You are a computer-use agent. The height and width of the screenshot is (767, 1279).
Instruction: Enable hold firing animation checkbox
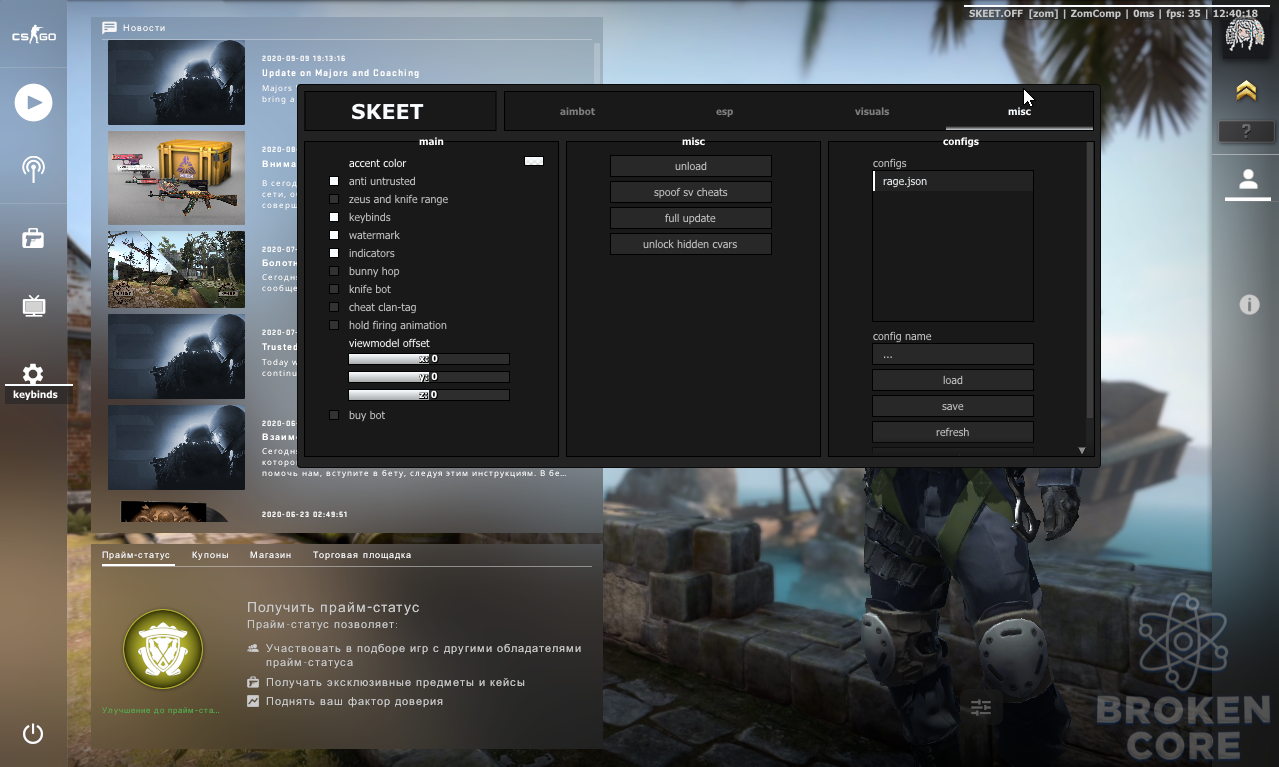coord(334,325)
